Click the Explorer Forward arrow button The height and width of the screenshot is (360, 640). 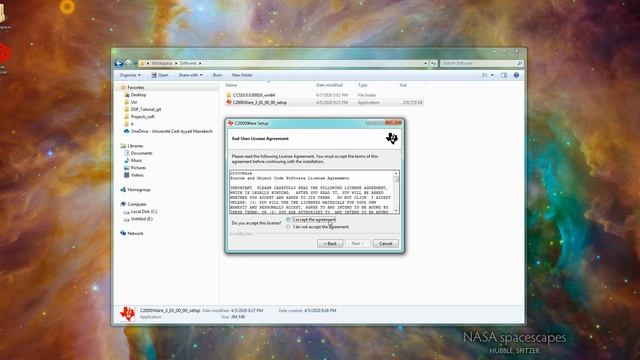tap(128, 63)
